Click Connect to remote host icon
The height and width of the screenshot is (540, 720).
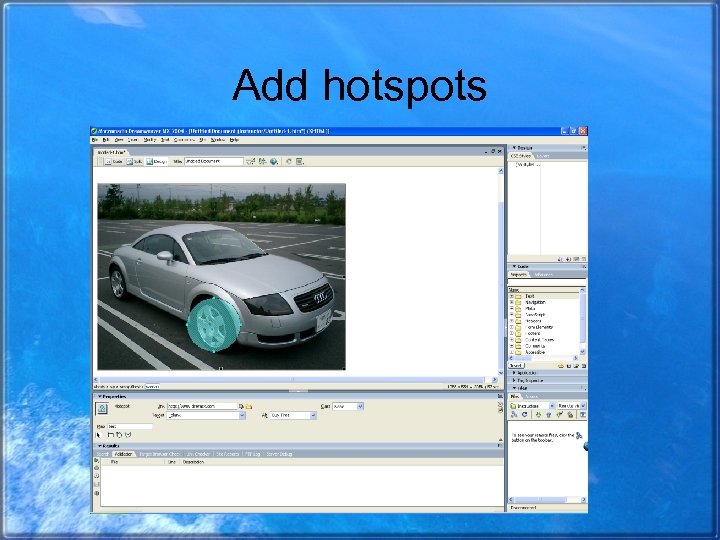(x=514, y=415)
